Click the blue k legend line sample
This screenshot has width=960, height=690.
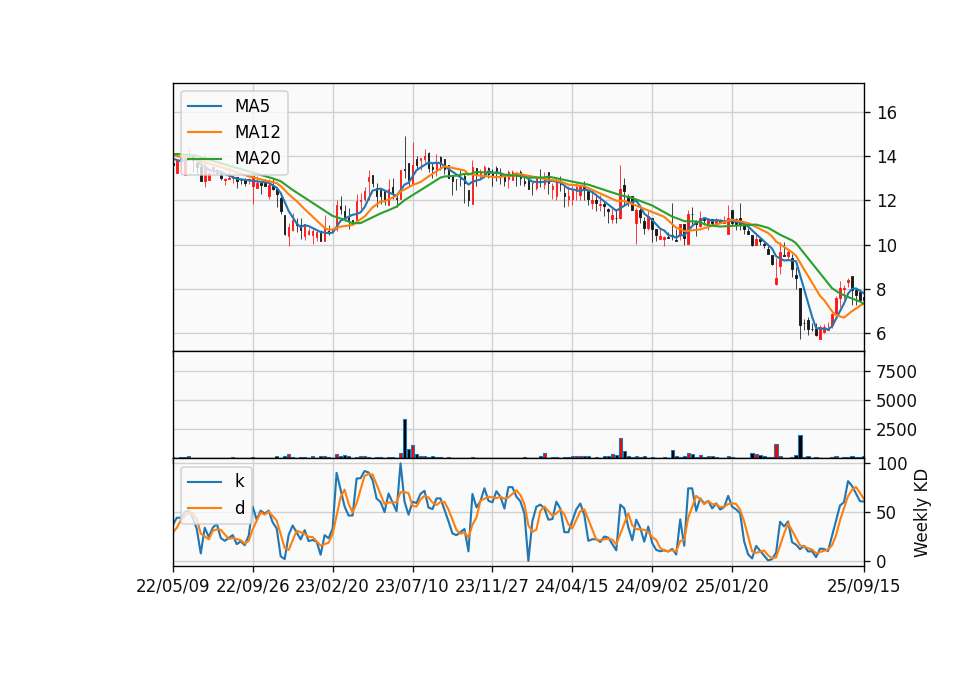(204, 482)
